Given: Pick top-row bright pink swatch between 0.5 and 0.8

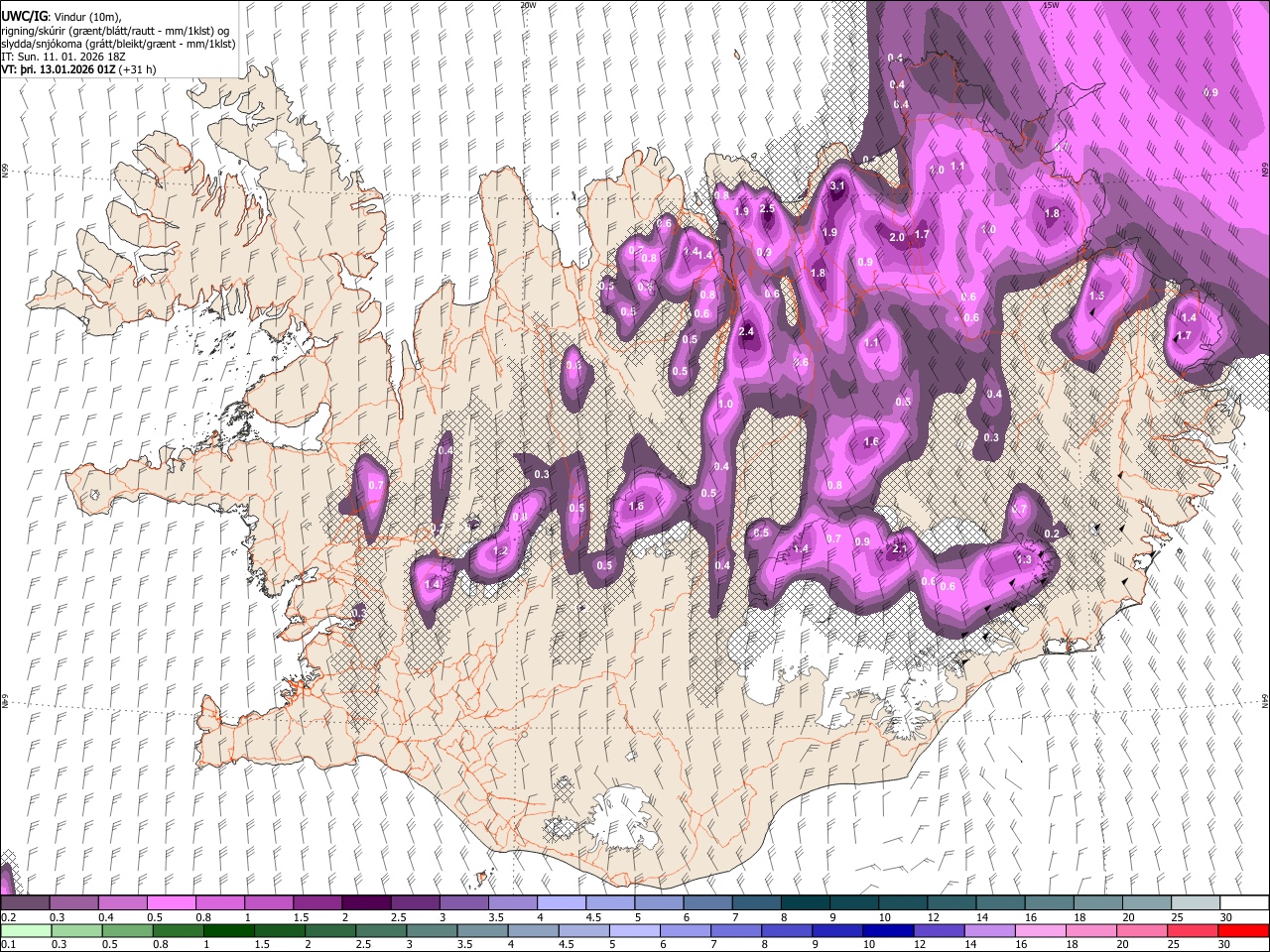Looking at the screenshot, I should 171,903.
